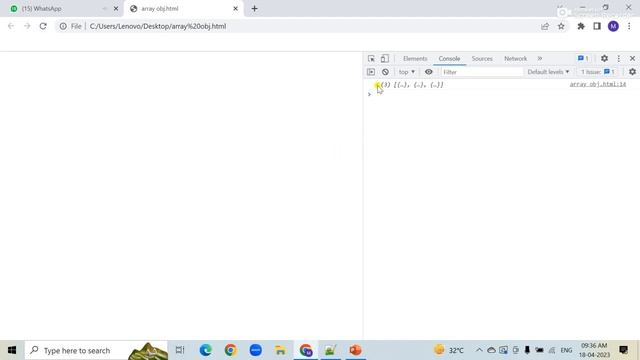Close the DevTools panel
The width and height of the screenshot is (640, 360).
click(x=632, y=59)
